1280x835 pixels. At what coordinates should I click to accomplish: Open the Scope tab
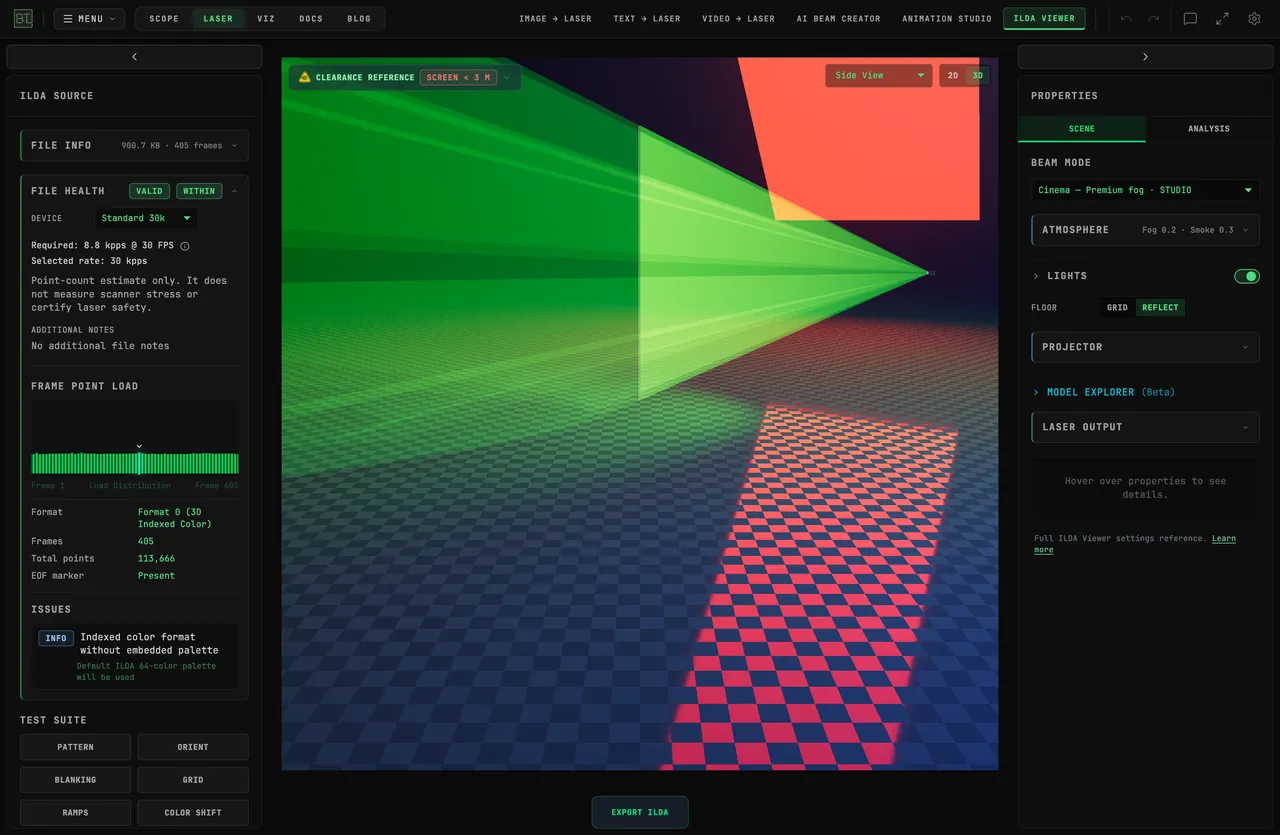[x=164, y=18]
